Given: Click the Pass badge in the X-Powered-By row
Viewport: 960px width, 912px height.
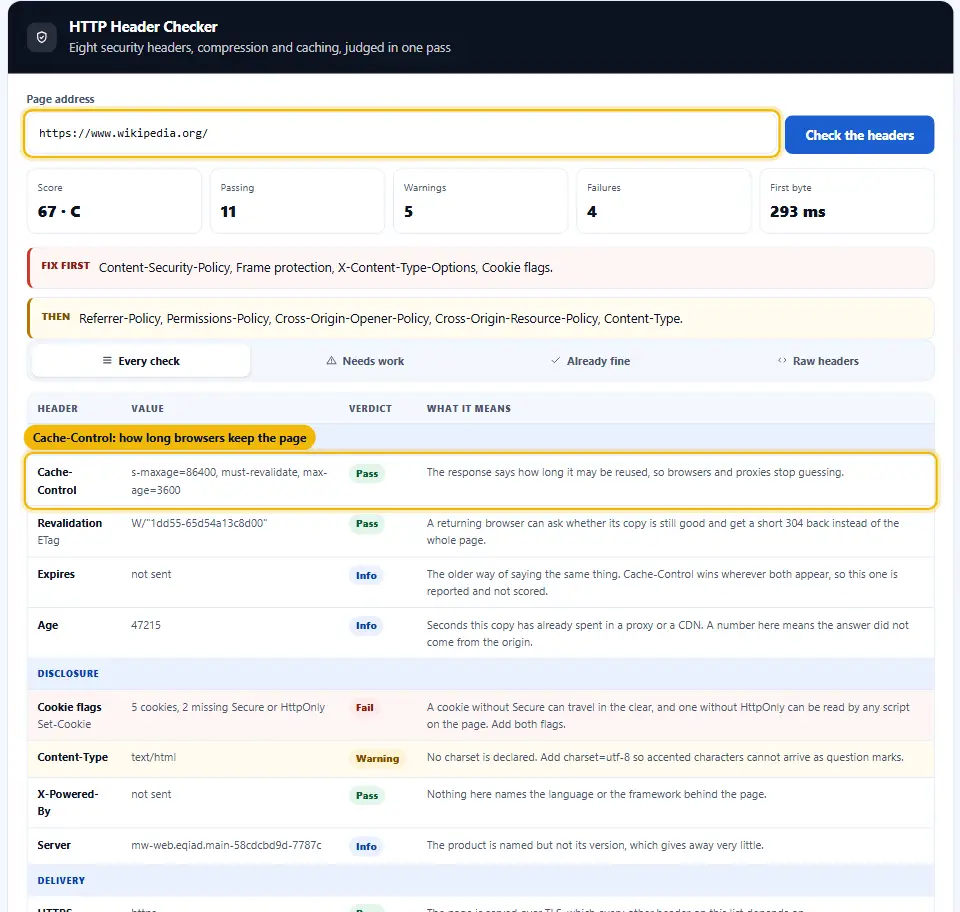Looking at the screenshot, I should pos(367,796).
